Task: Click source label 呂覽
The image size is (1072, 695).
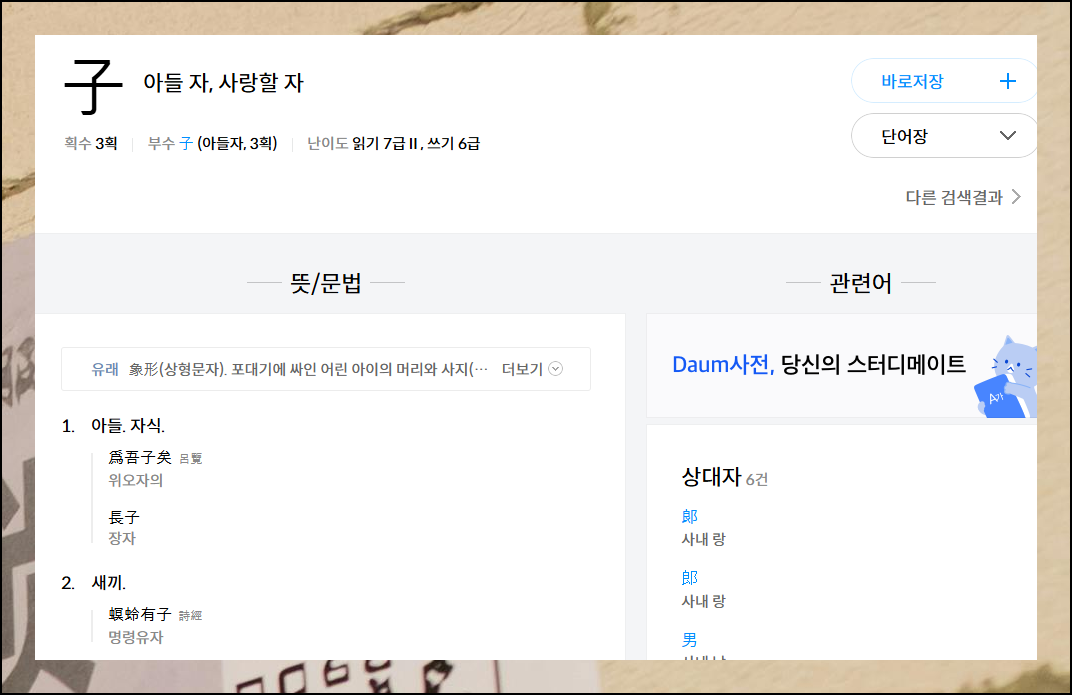Action: [x=191, y=459]
